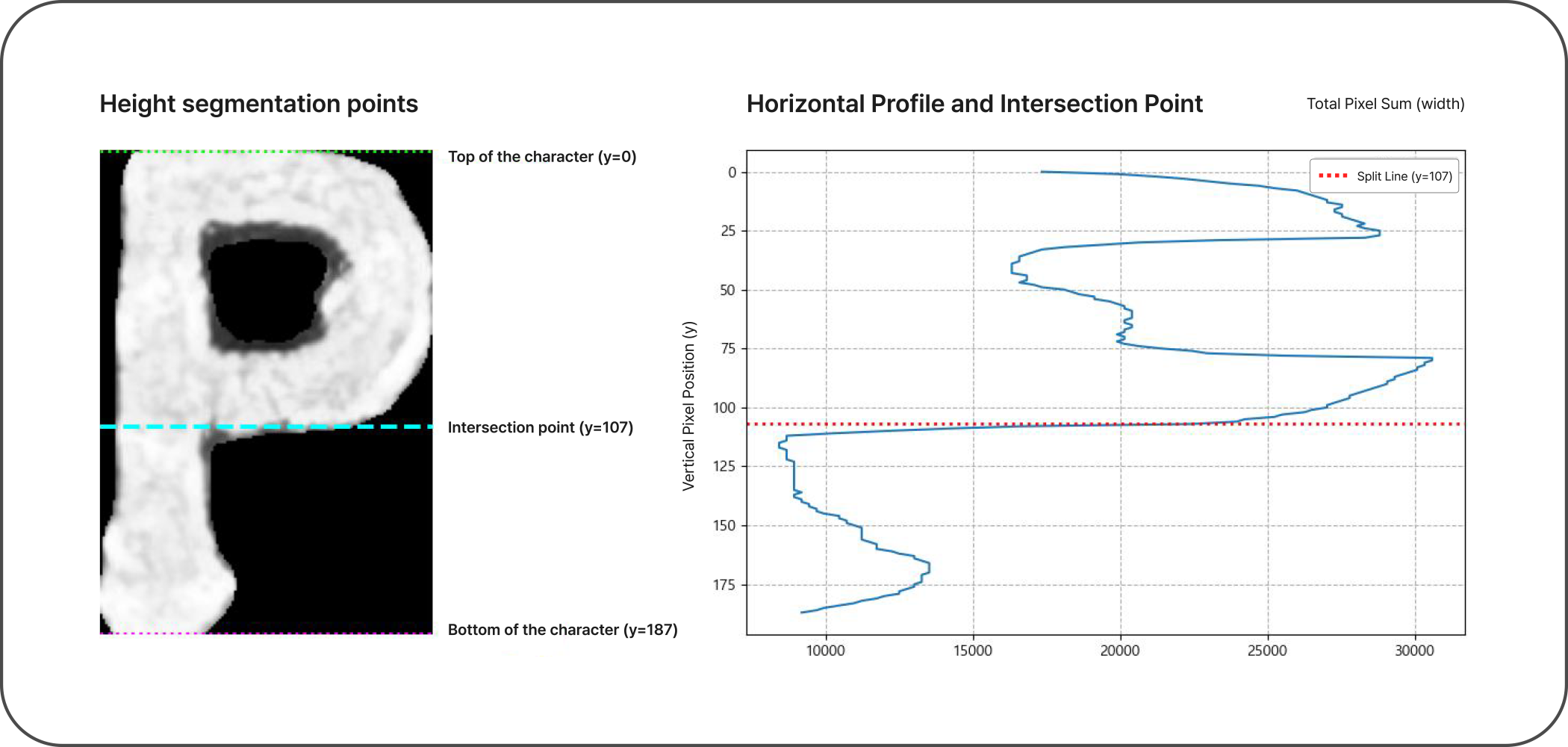
Task: Click the 20000 tick on the x-axis
Action: pos(1119,651)
